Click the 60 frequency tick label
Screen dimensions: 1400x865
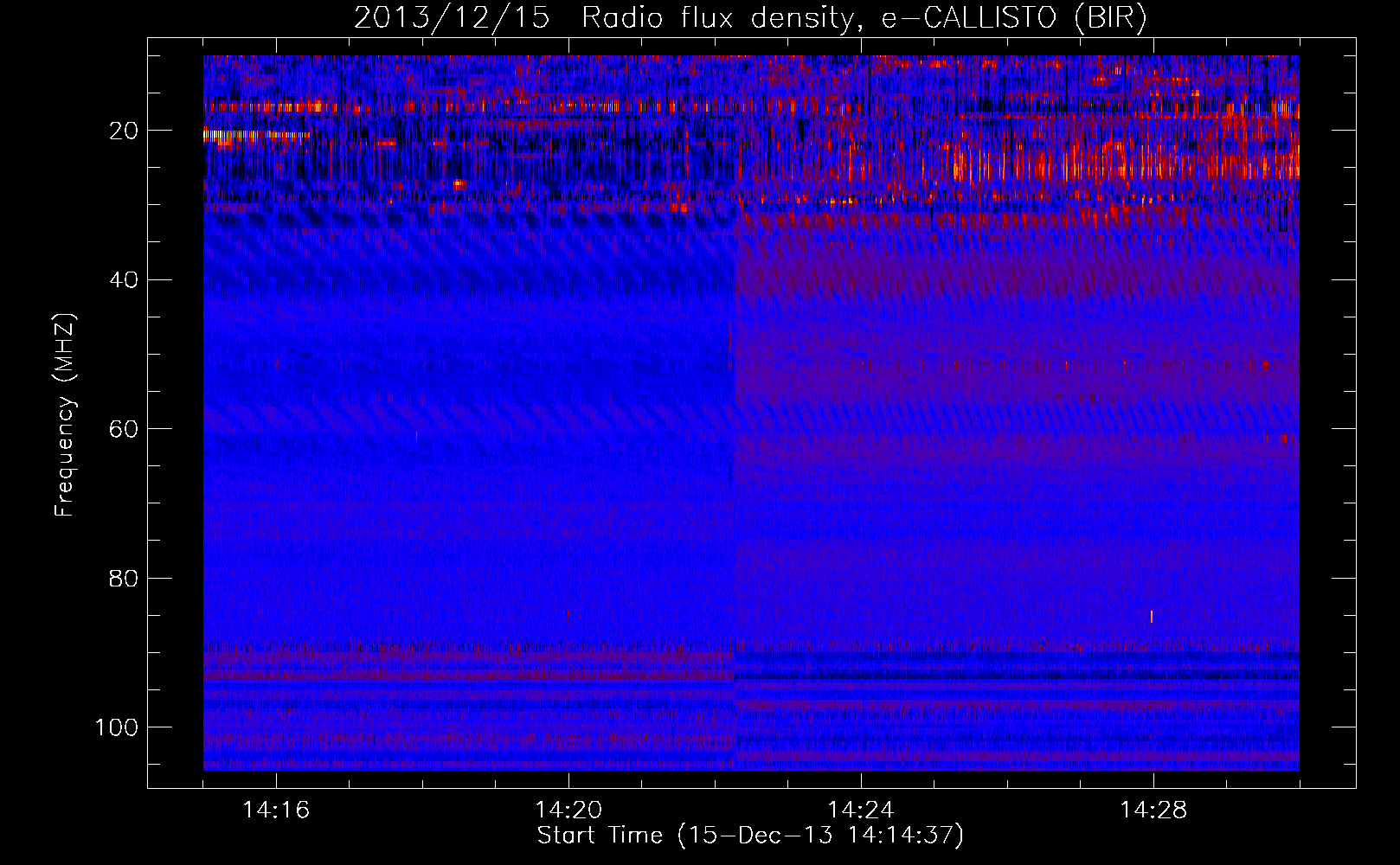[125, 429]
